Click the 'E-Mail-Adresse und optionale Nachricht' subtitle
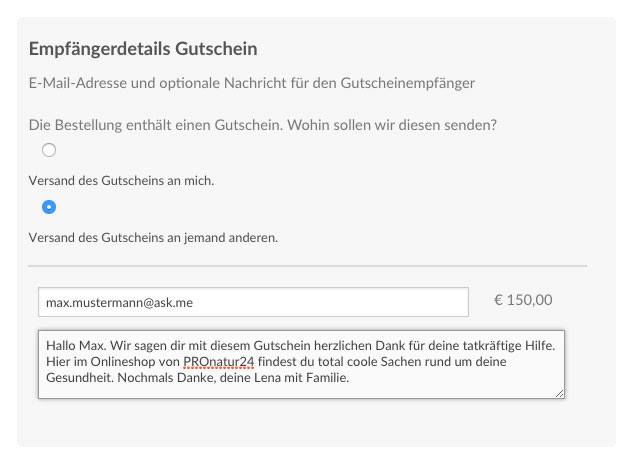Screen dimensions: 636x467 (x=250, y=82)
